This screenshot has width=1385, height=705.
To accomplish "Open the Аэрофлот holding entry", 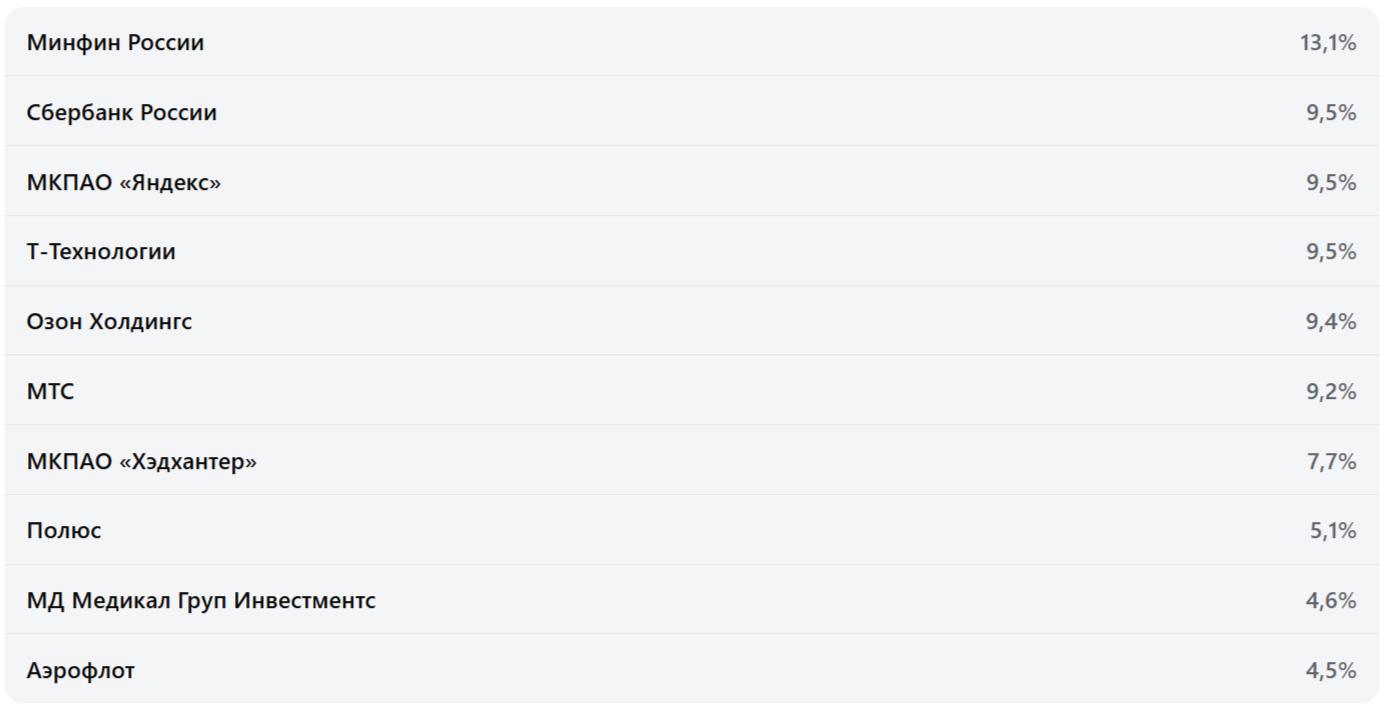I will pyautogui.click(x=81, y=670).
